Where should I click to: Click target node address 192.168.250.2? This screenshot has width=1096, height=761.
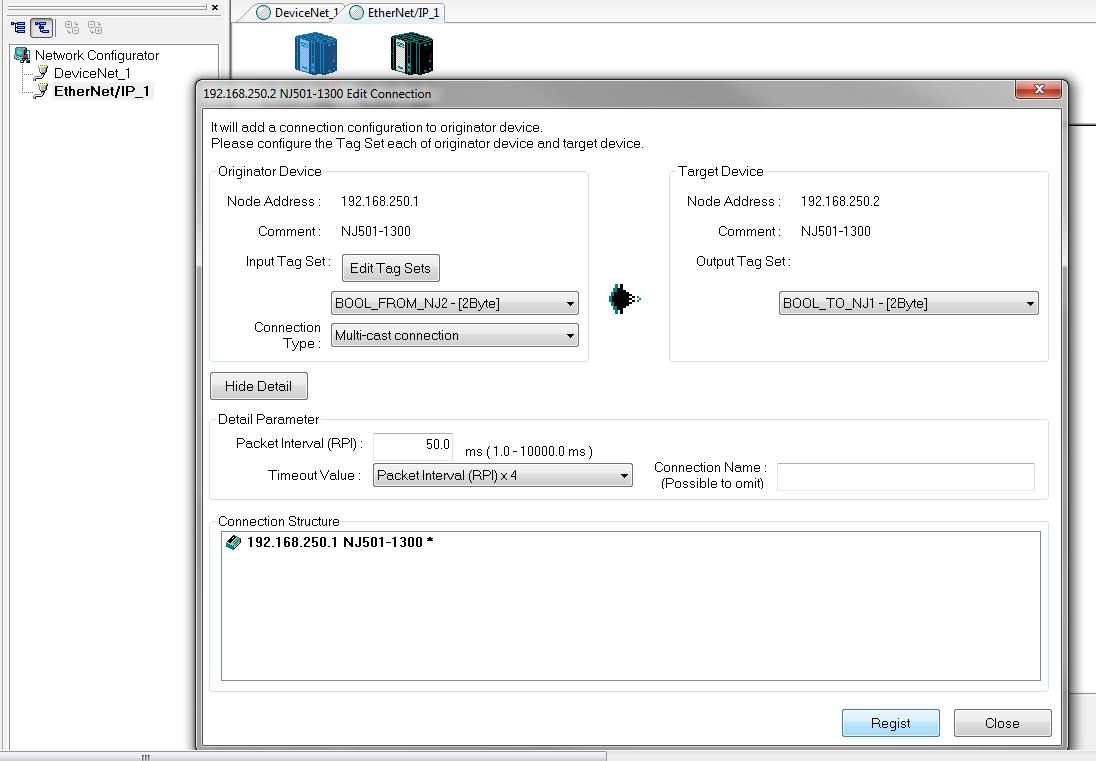tap(840, 201)
